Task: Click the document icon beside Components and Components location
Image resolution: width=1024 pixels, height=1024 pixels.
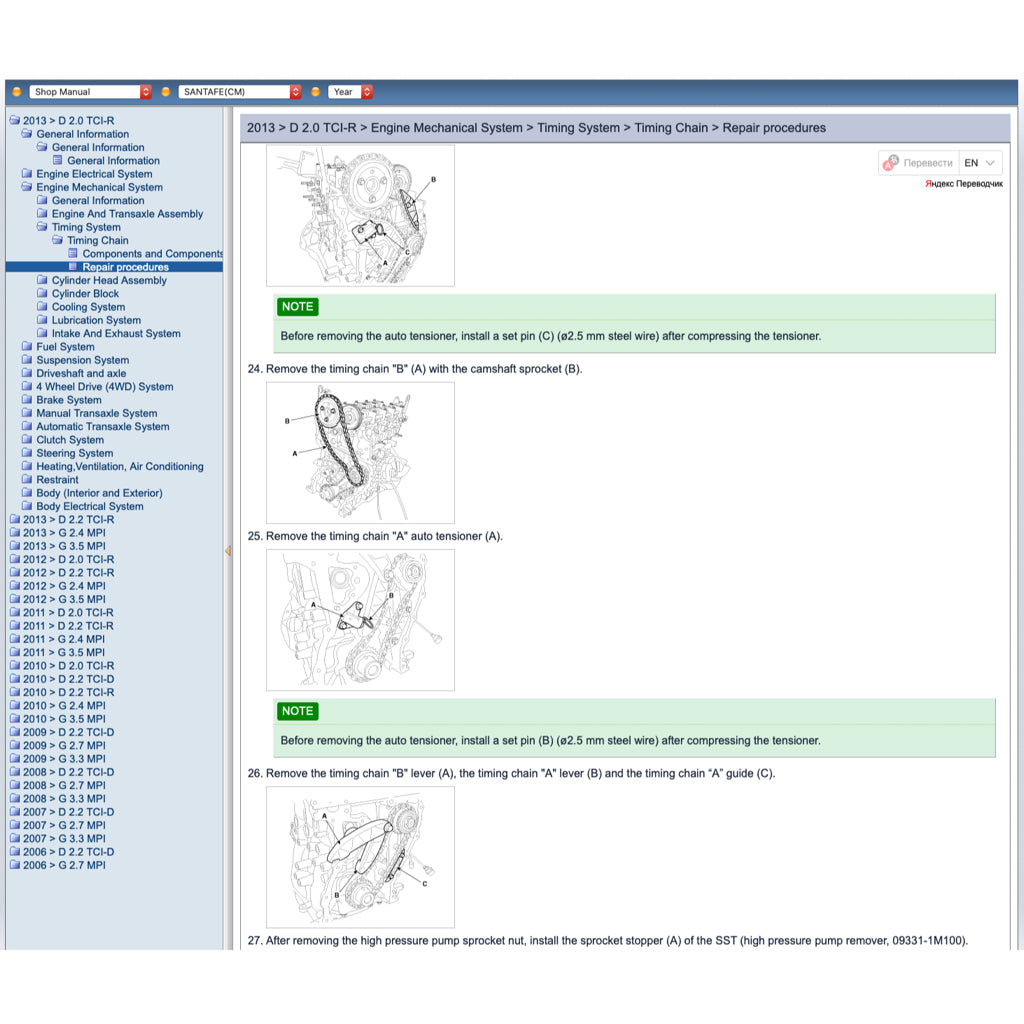Action: coord(73,254)
